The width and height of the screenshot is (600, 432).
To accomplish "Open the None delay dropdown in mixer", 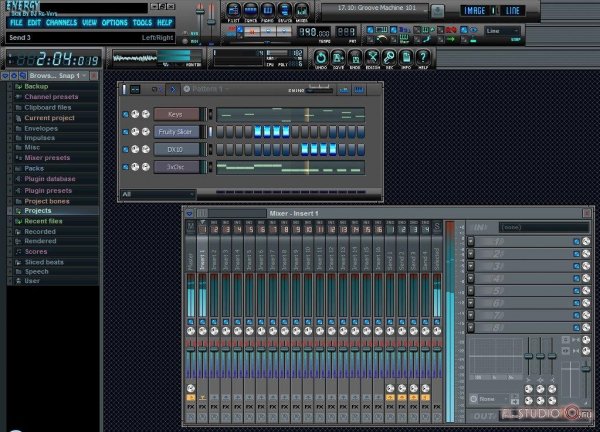I will pyautogui.click(x=492, y=399).
